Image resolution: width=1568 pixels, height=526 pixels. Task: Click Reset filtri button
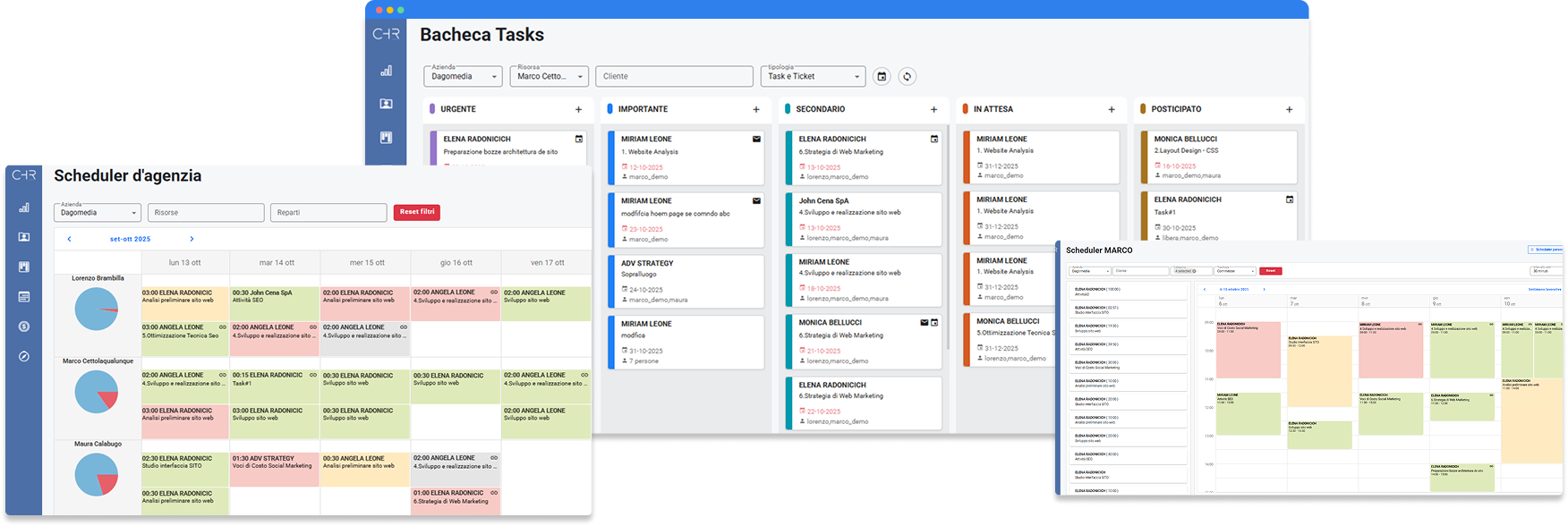coord(417,212)
